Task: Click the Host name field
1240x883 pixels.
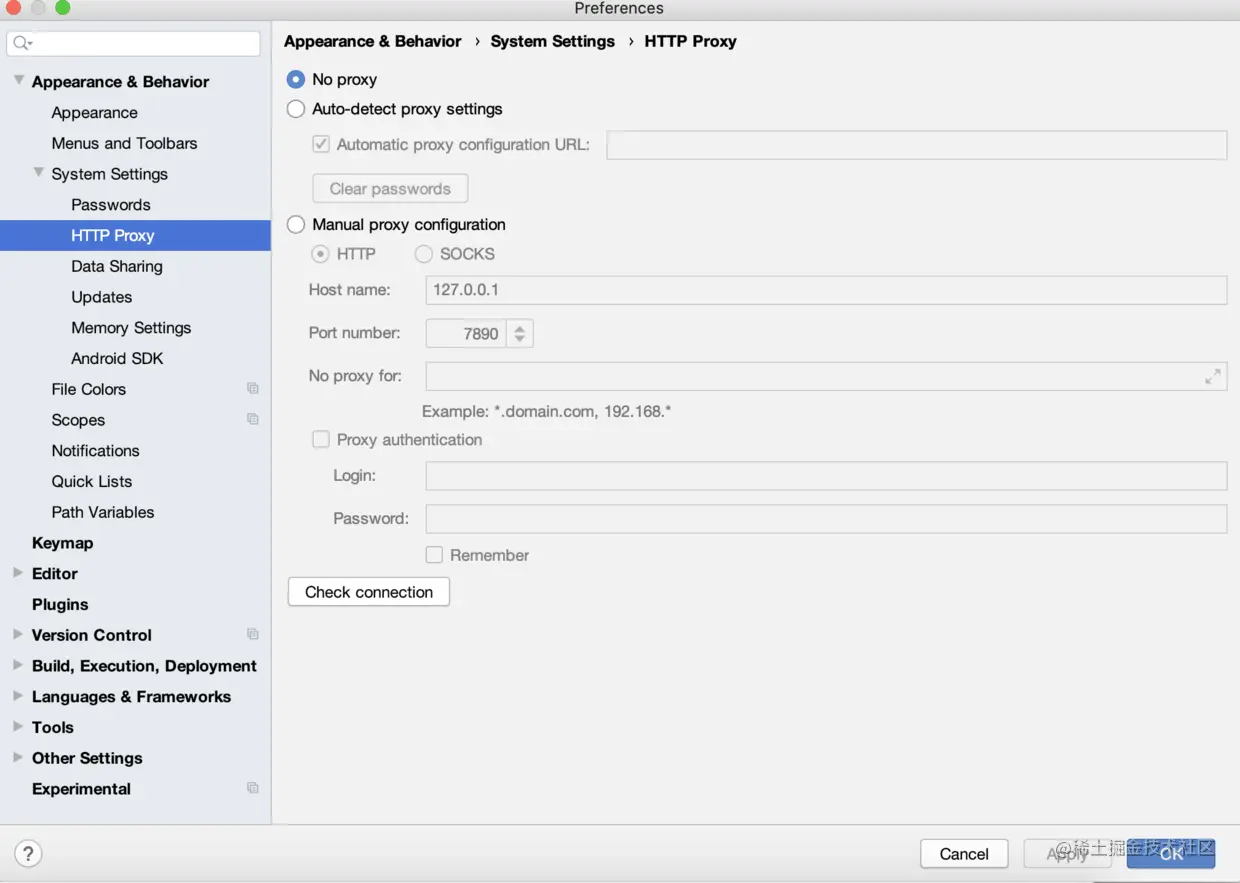Action: 827,290
